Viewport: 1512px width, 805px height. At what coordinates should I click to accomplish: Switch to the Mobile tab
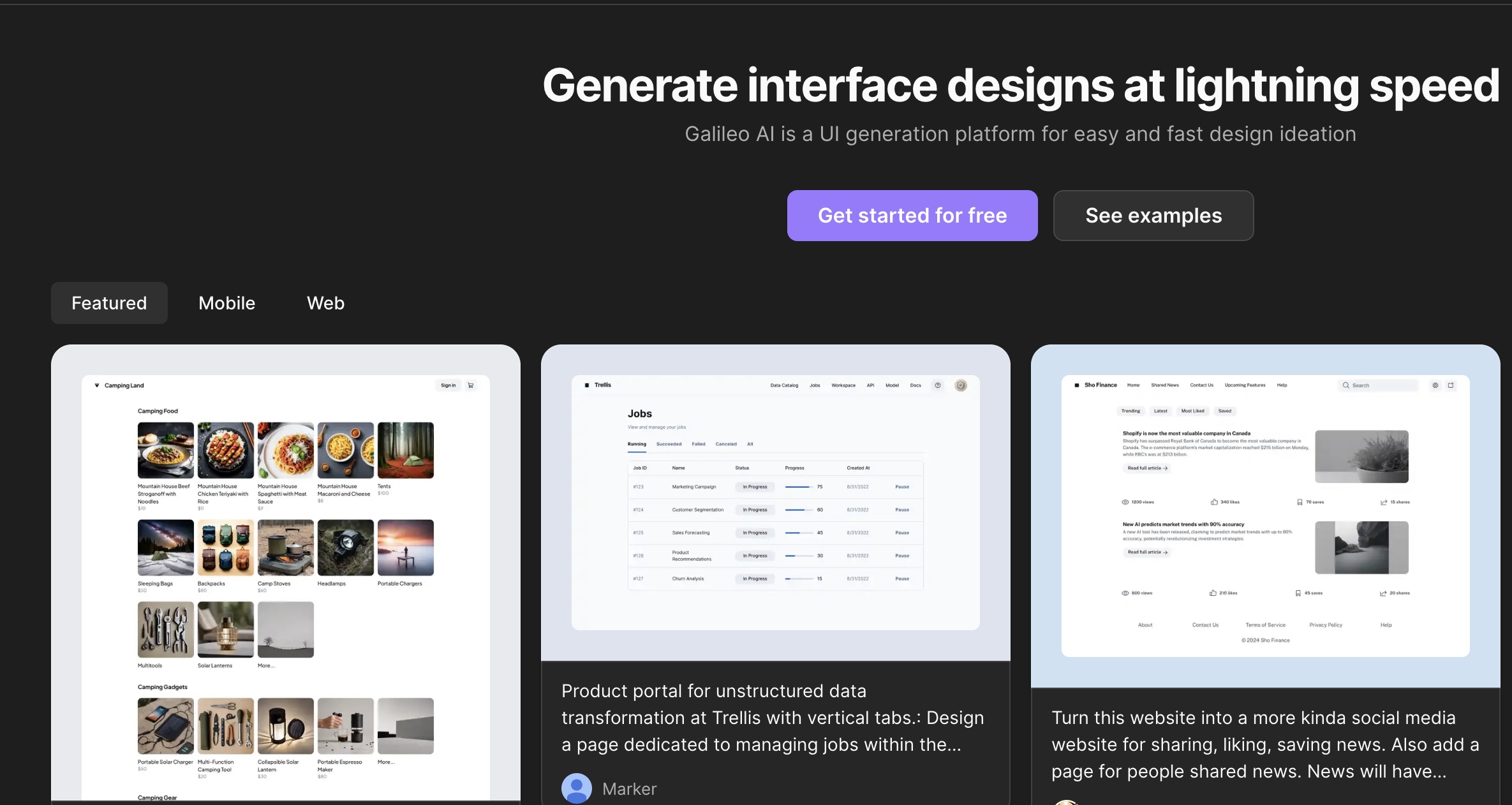226,303
